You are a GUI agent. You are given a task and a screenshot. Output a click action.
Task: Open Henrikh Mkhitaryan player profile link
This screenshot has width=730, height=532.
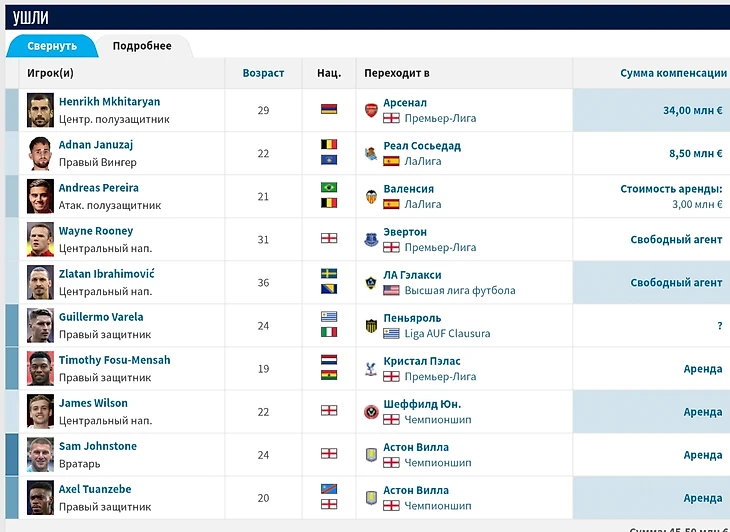[x=109, y=102]
